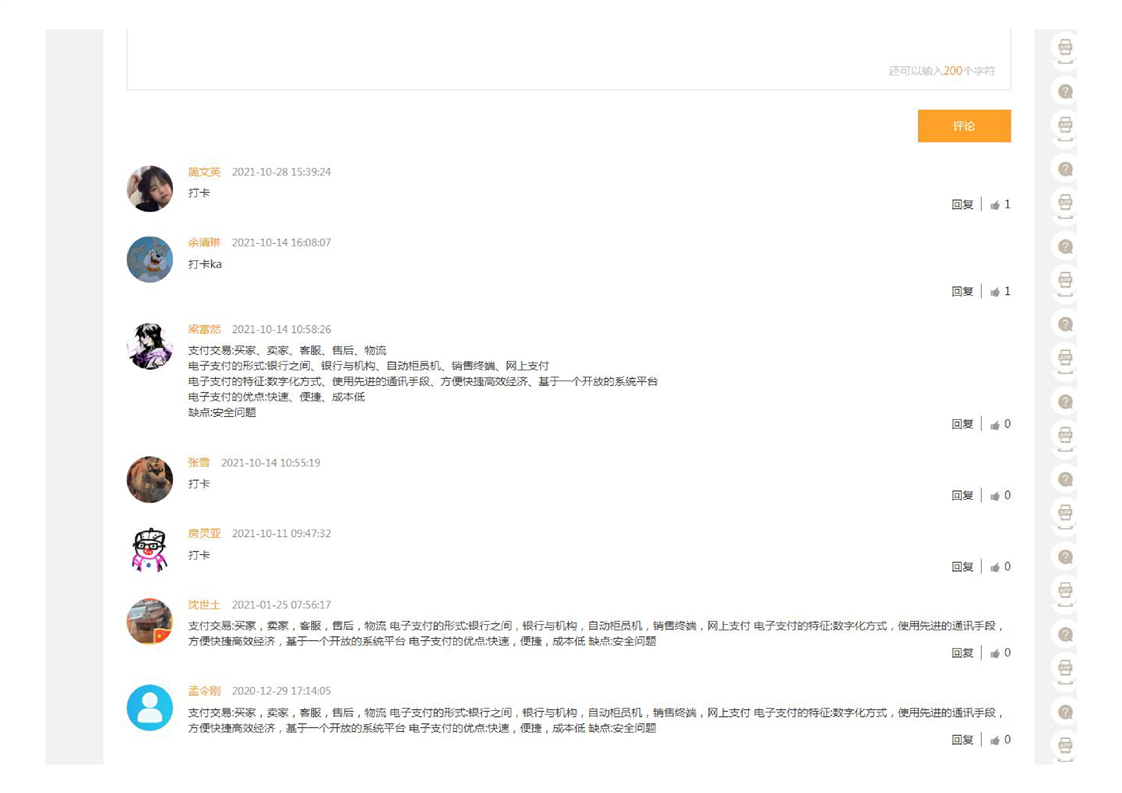Open 简文英's profile avatar

point(150,189)
